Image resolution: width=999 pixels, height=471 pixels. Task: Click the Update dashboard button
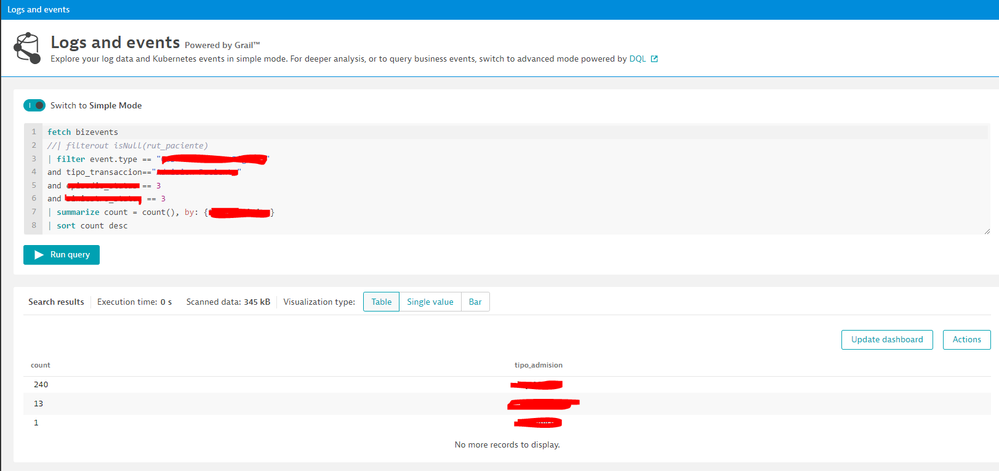pos(887,340)
